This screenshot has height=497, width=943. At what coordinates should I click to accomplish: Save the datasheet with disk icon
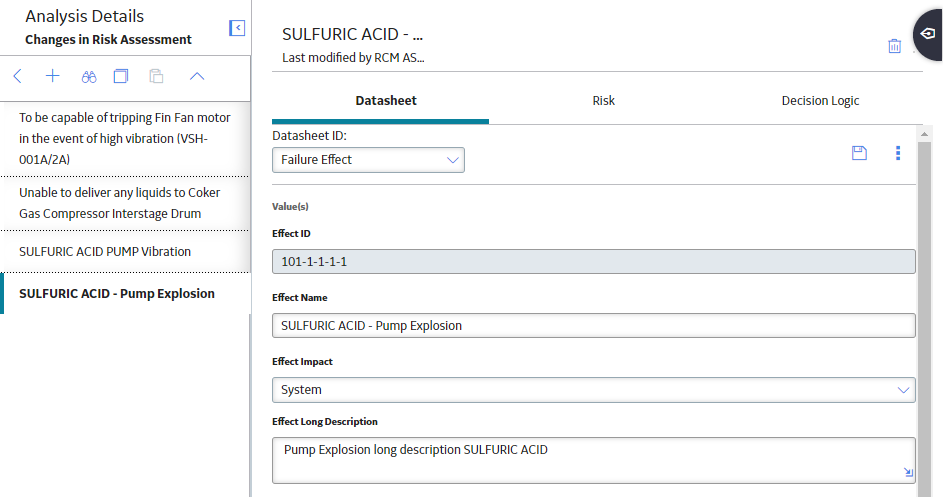(859, 153)
